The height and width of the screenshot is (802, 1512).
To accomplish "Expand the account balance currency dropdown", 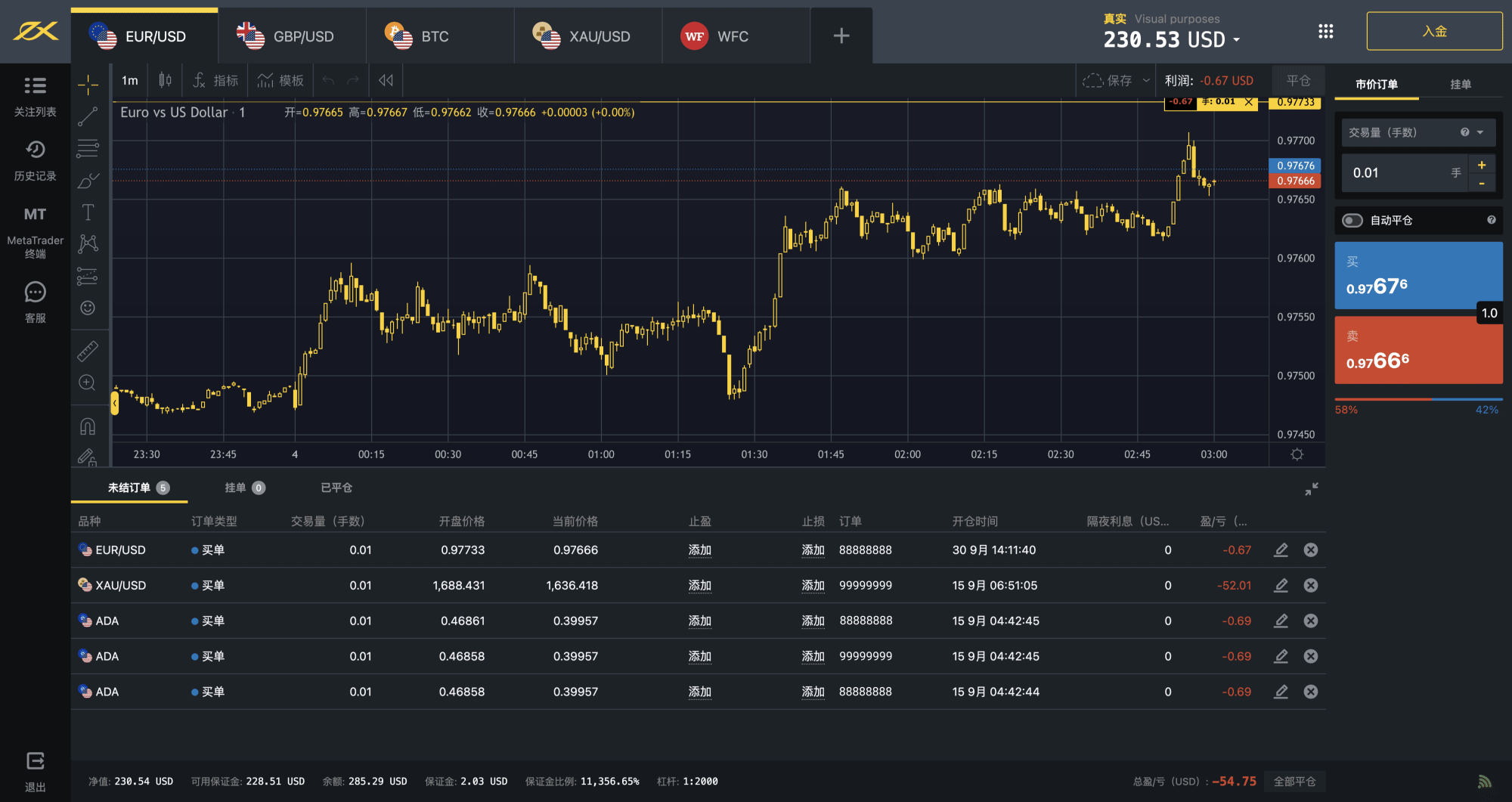I will (x=1237, y=40).
